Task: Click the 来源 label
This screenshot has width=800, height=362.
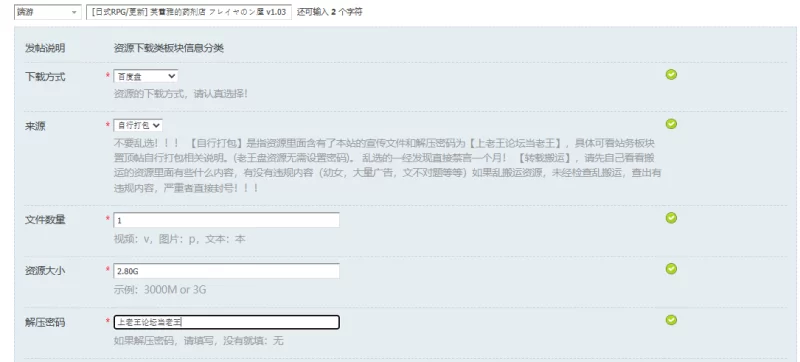Action: 35,126
